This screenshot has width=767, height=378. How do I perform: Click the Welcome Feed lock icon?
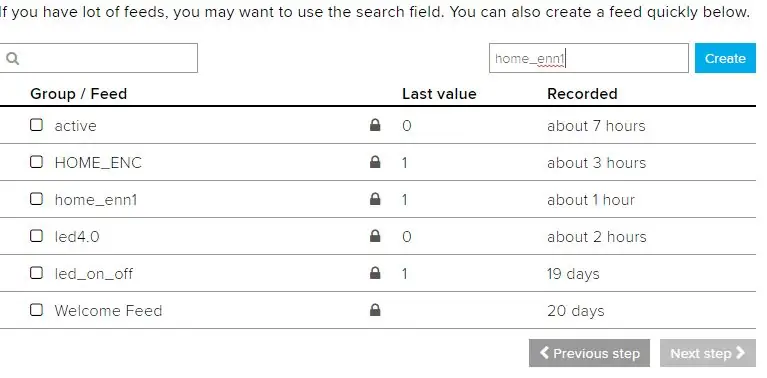click(375, 310)
